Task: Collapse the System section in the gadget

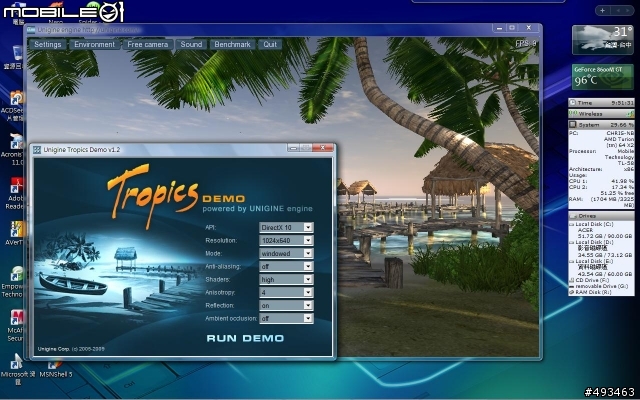Action: click(601, 125)
